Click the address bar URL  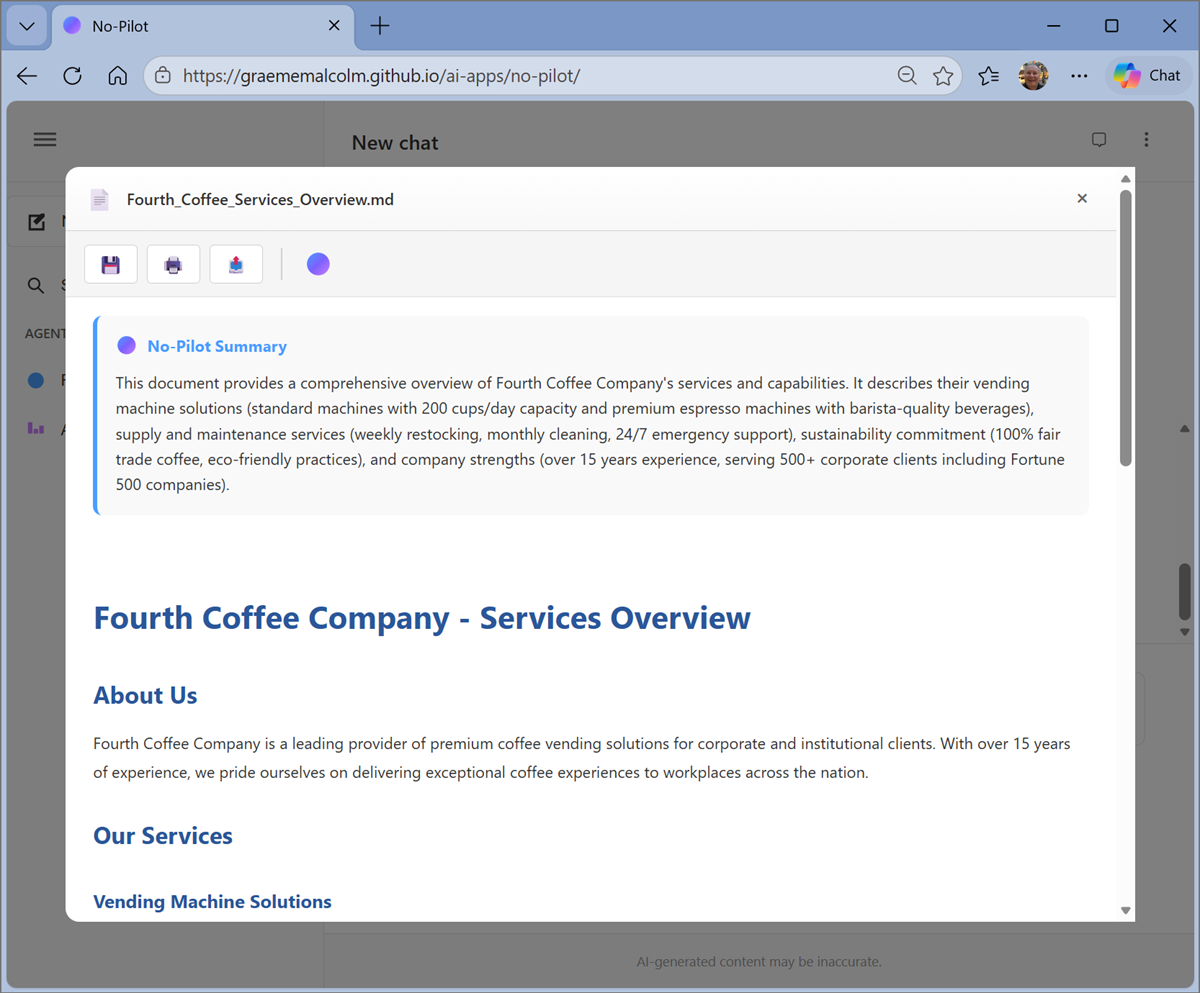coord(381,76)
